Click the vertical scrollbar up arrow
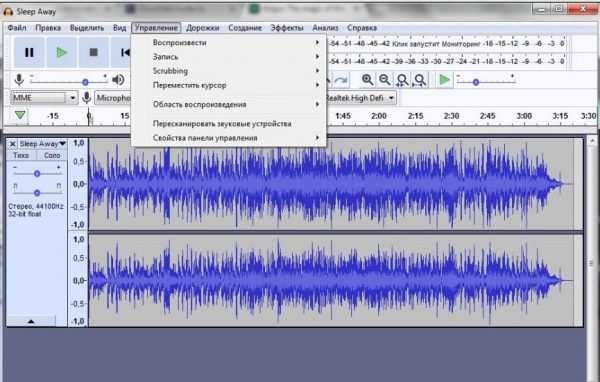Image resolution: width=600 pixels, height=382 pixels. 592,140
